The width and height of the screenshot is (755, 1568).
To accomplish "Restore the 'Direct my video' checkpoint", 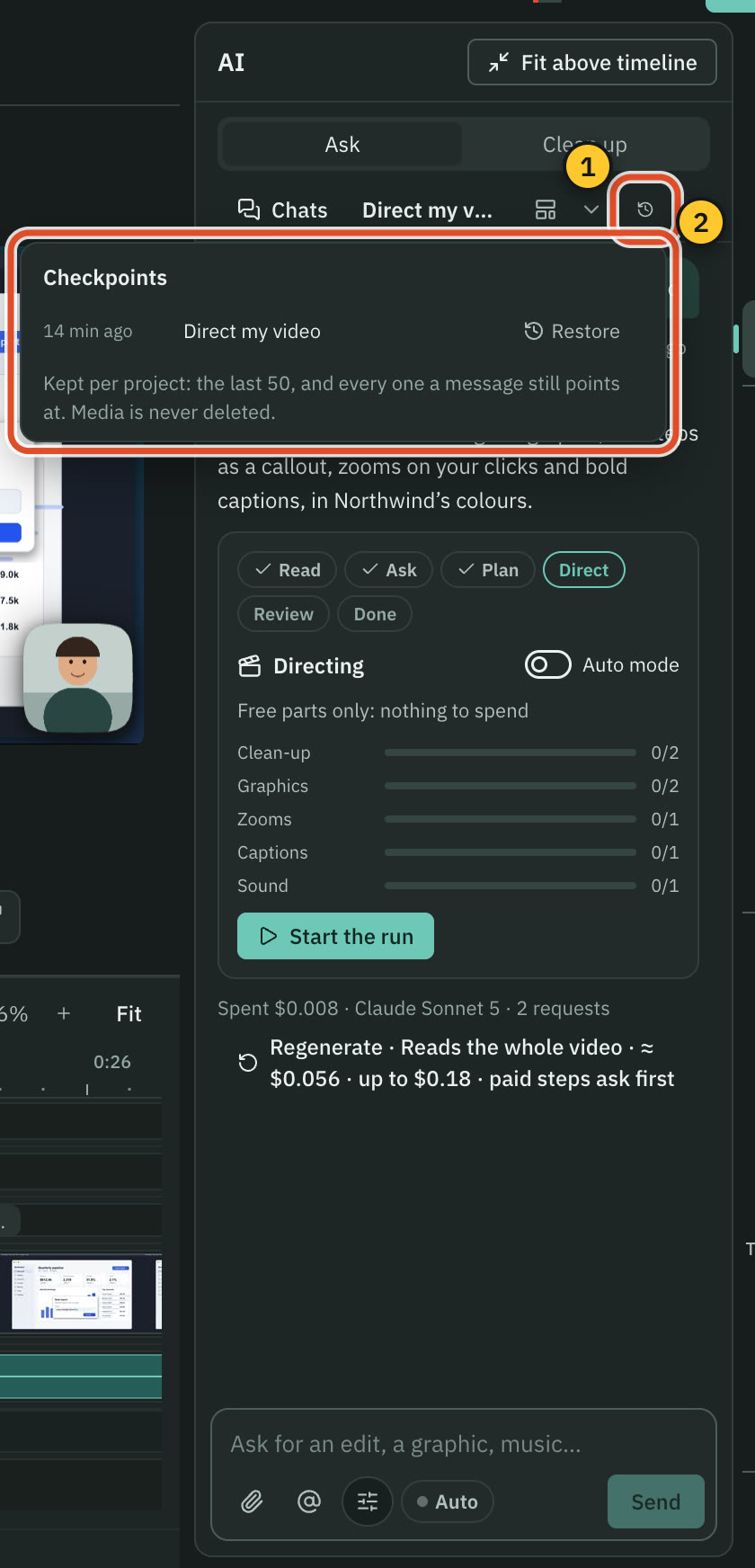I will click(573, 331).
